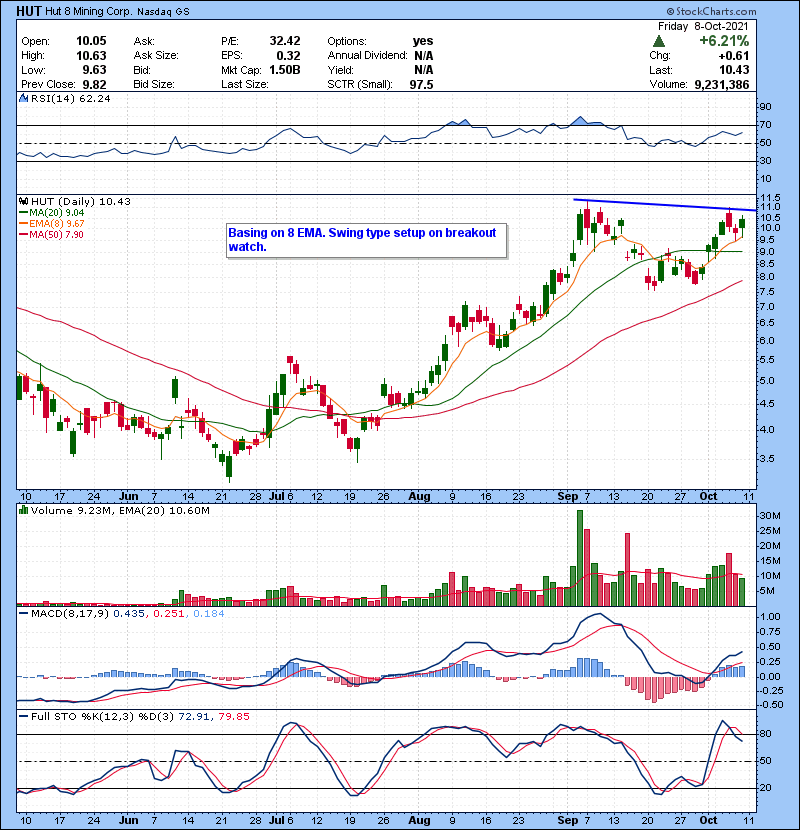This screenshot has width=800, height=830.
Task: Click the Open value 10.05
Action: coord(91,41)
